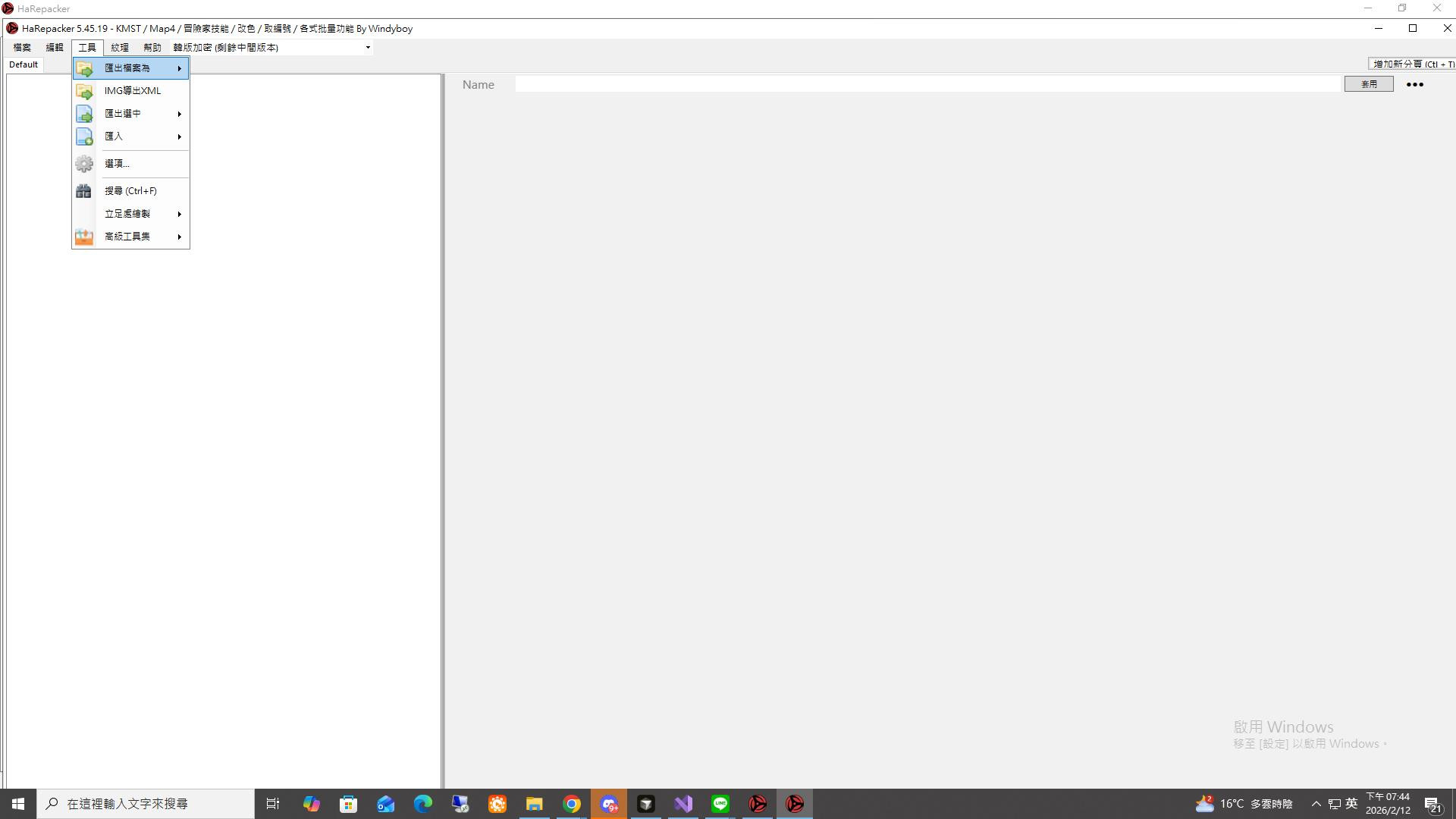Open the 幫助 help menu
Image resolution: width=1456 pixels, height=819 pixels.
tap(152, 47)
